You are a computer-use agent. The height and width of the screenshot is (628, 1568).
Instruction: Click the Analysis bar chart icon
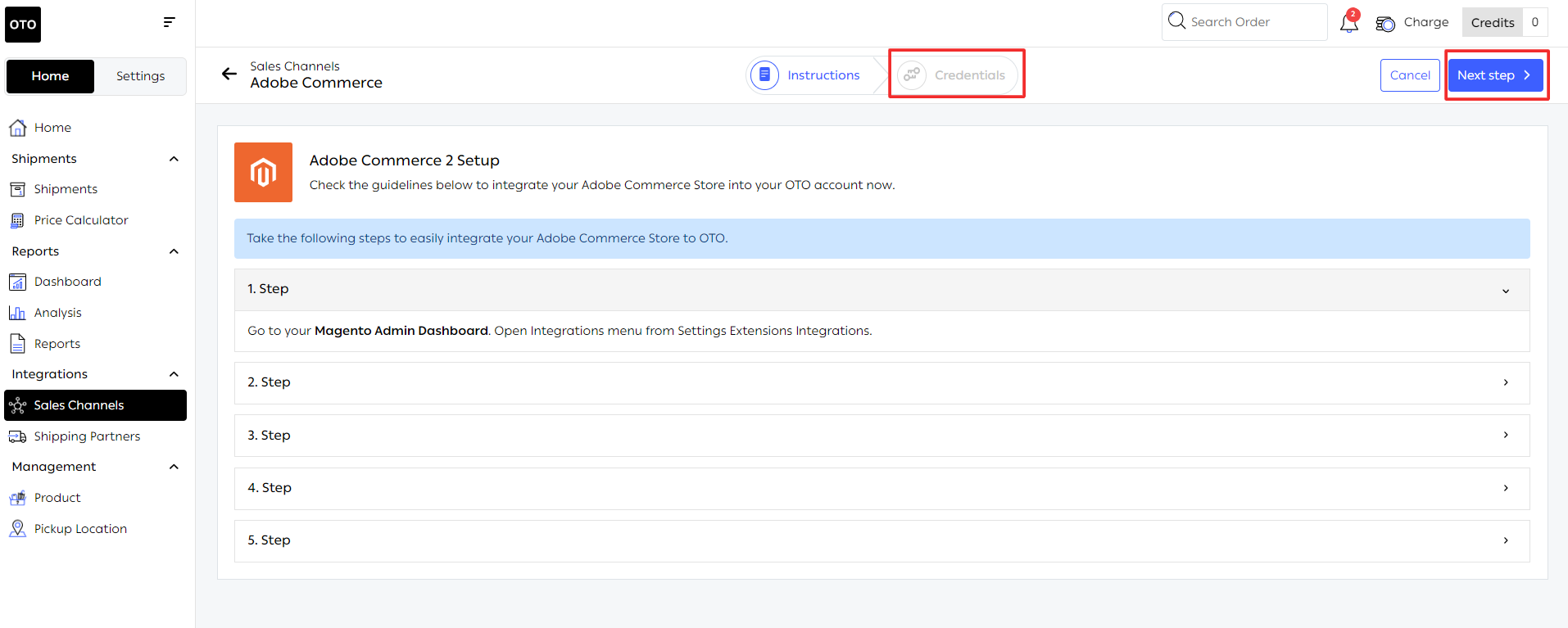point(17,313)
